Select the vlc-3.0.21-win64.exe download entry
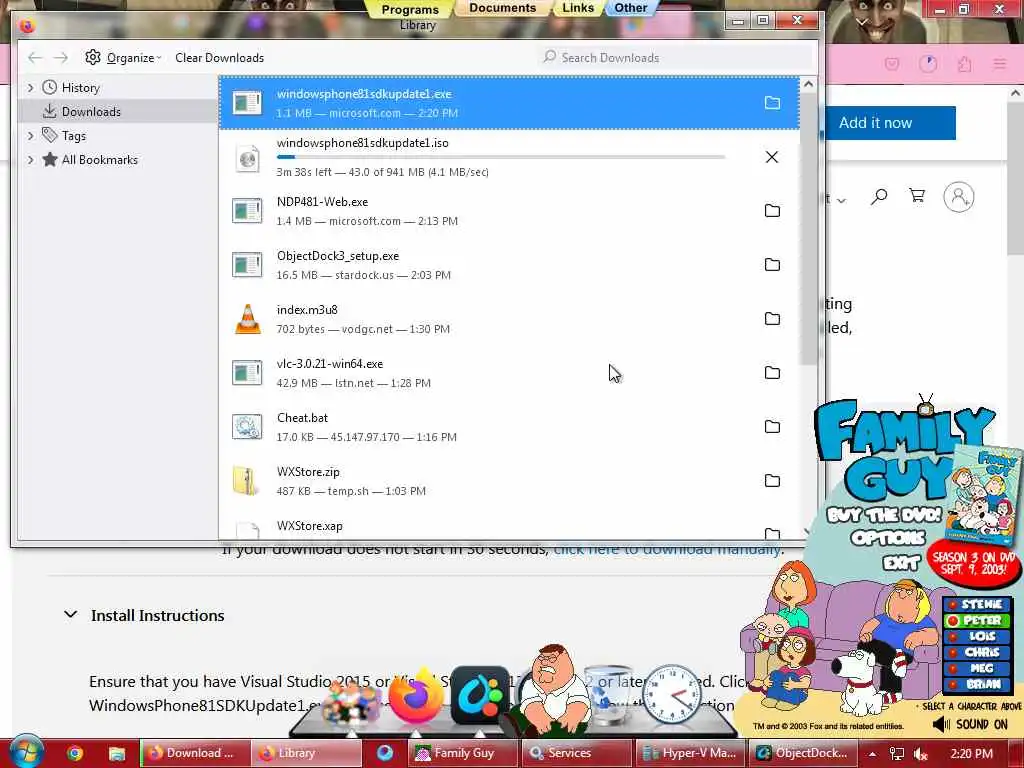1024x768 pixels. tap(509, 373)
